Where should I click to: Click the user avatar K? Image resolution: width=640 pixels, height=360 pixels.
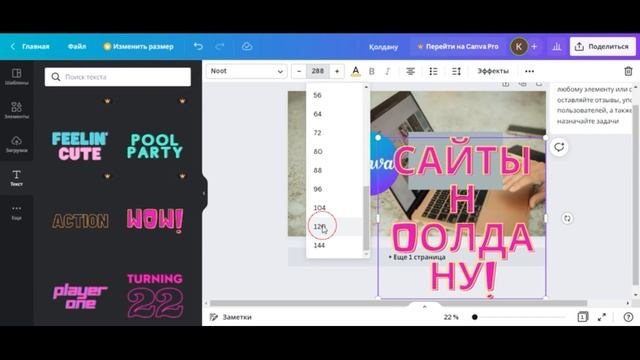coord(519,47)
